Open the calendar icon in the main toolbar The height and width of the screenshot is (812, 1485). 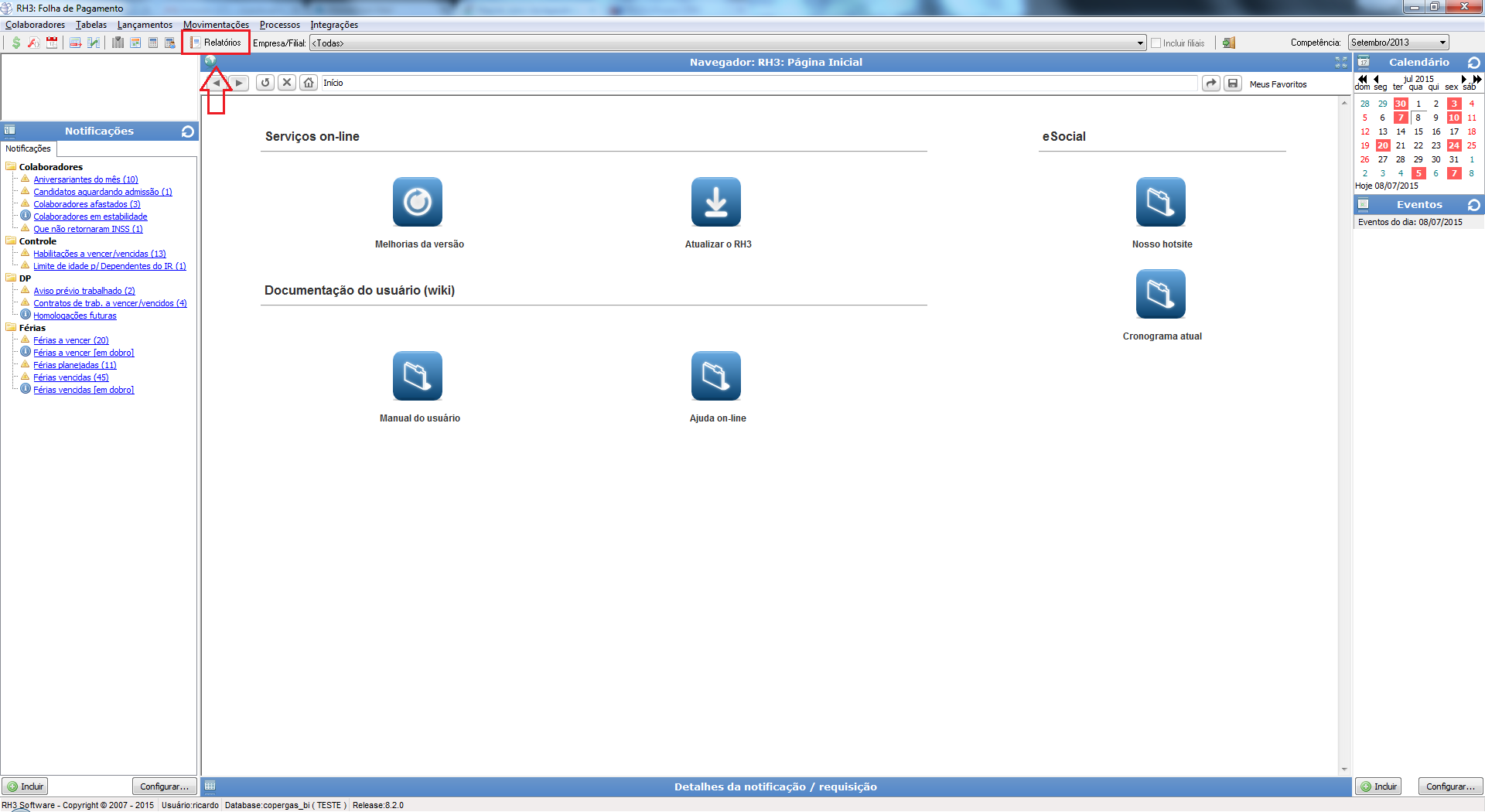[52, 43]
